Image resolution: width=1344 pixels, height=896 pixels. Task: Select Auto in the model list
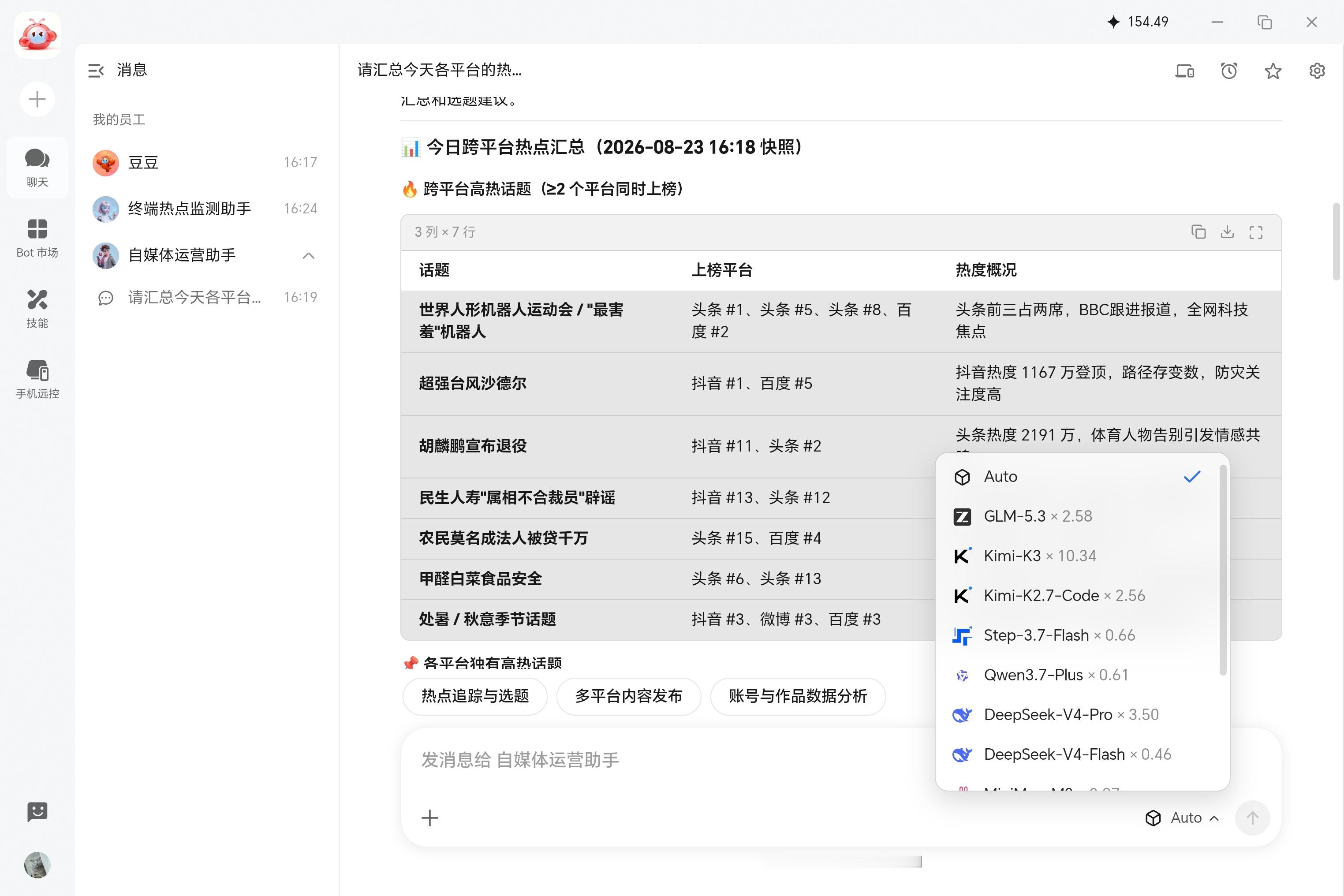pos(1078,477)
